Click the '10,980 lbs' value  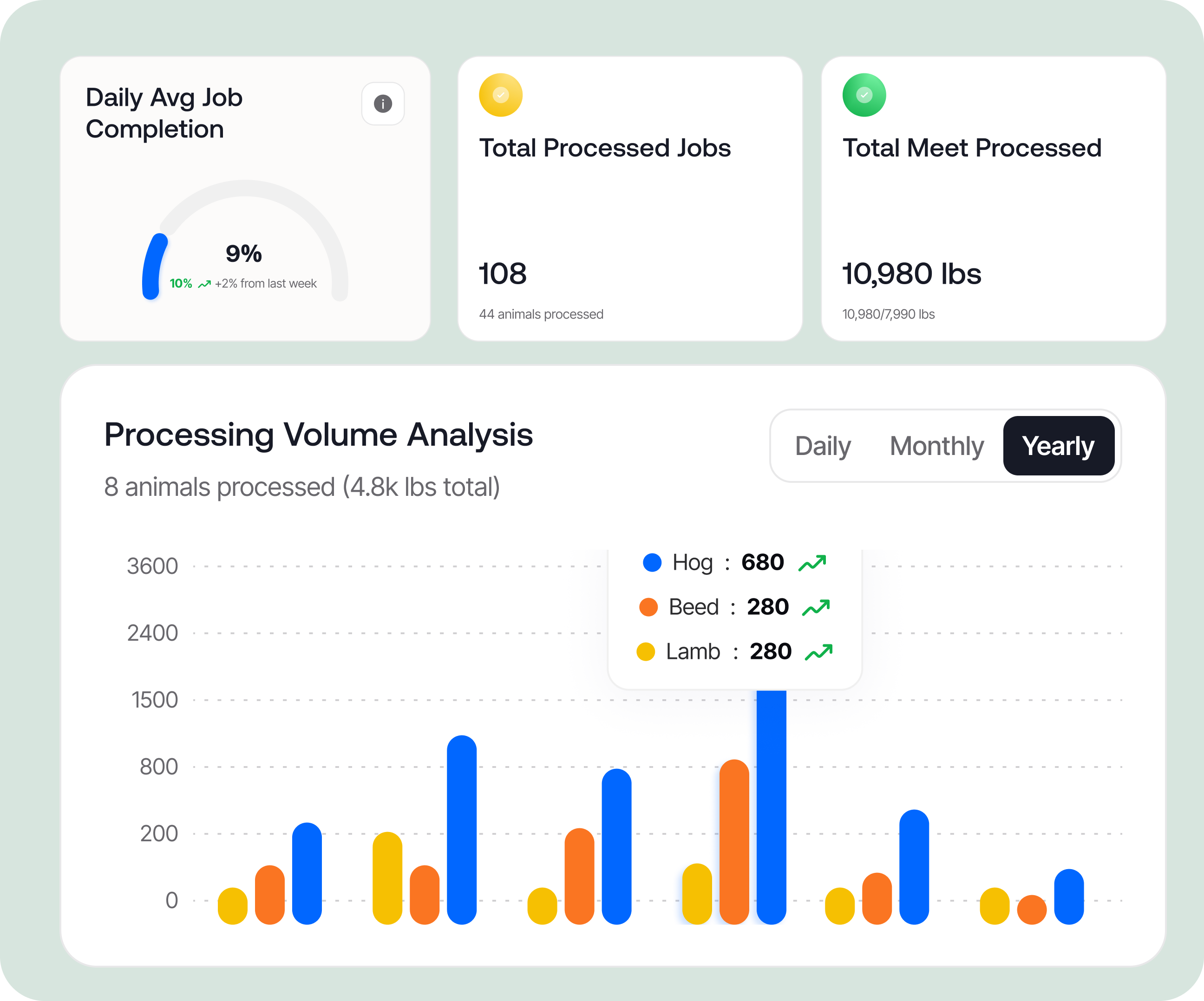point(912,274)
